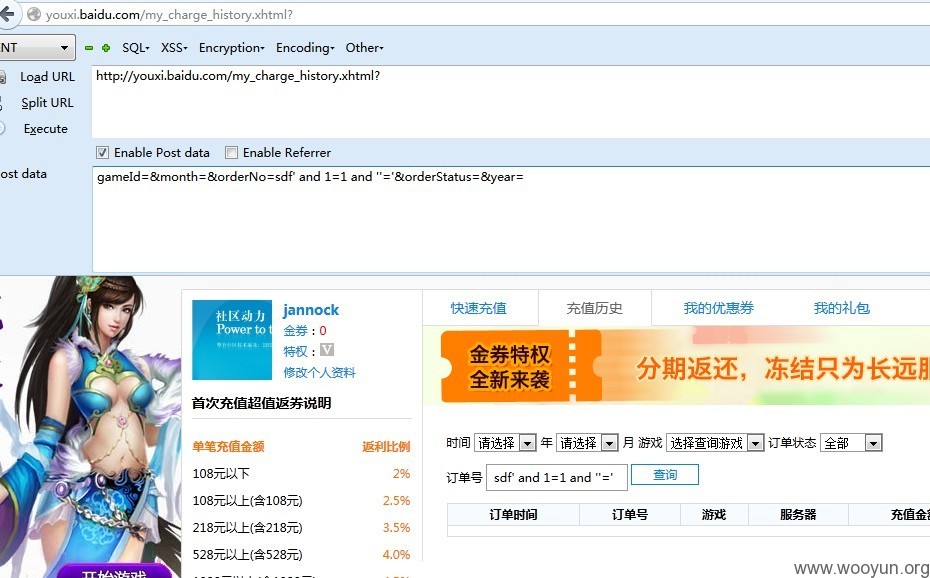
Task: Click the green plus icon in HackBar
Action: (x=106, y=48)
